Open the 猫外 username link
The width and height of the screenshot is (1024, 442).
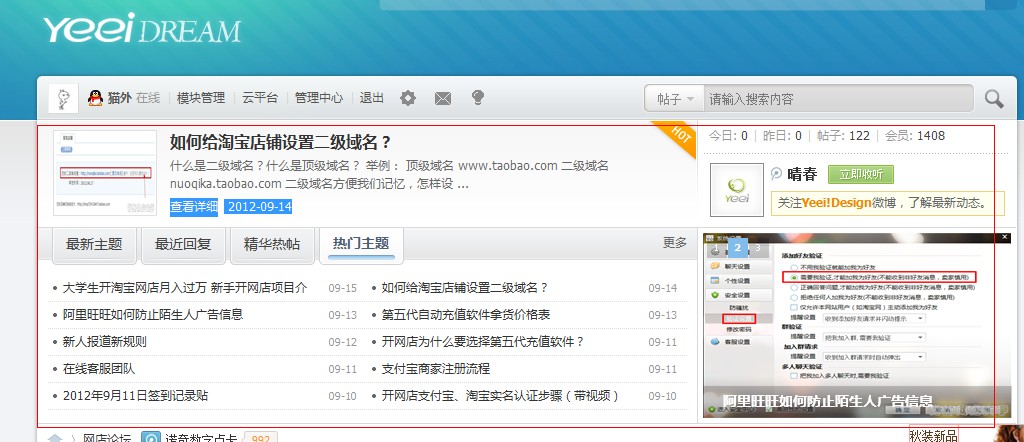tap(120, 98)
